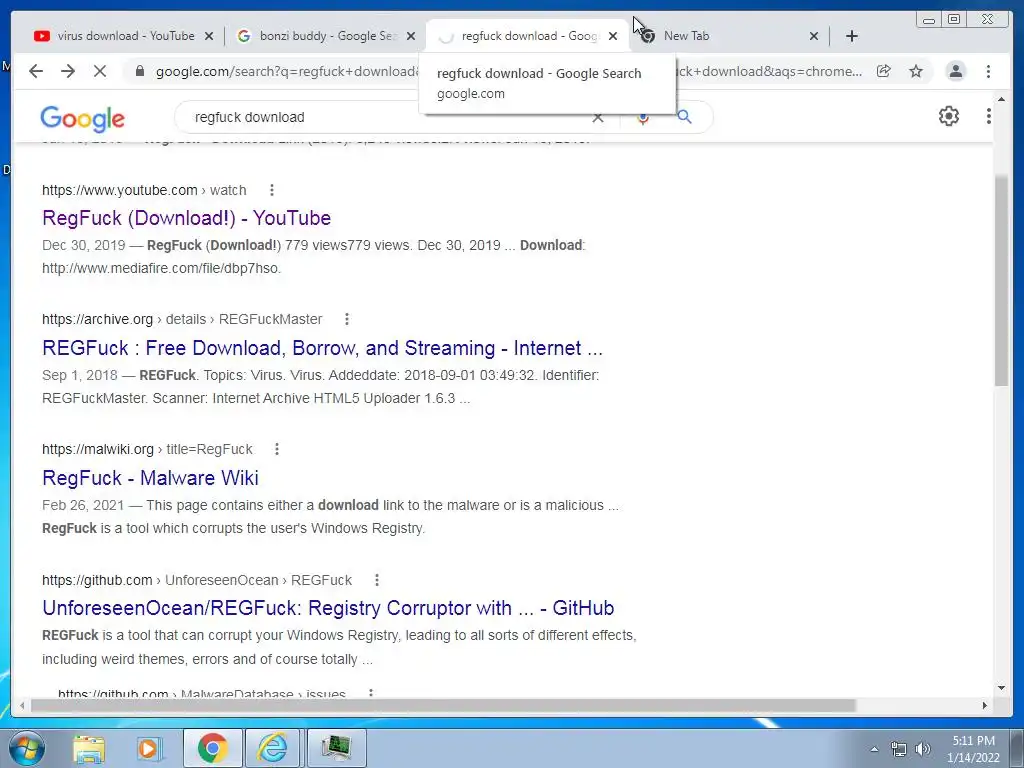
Task: Click the vertical scrollbar thumb
Action: click(x=1001, y=281)
